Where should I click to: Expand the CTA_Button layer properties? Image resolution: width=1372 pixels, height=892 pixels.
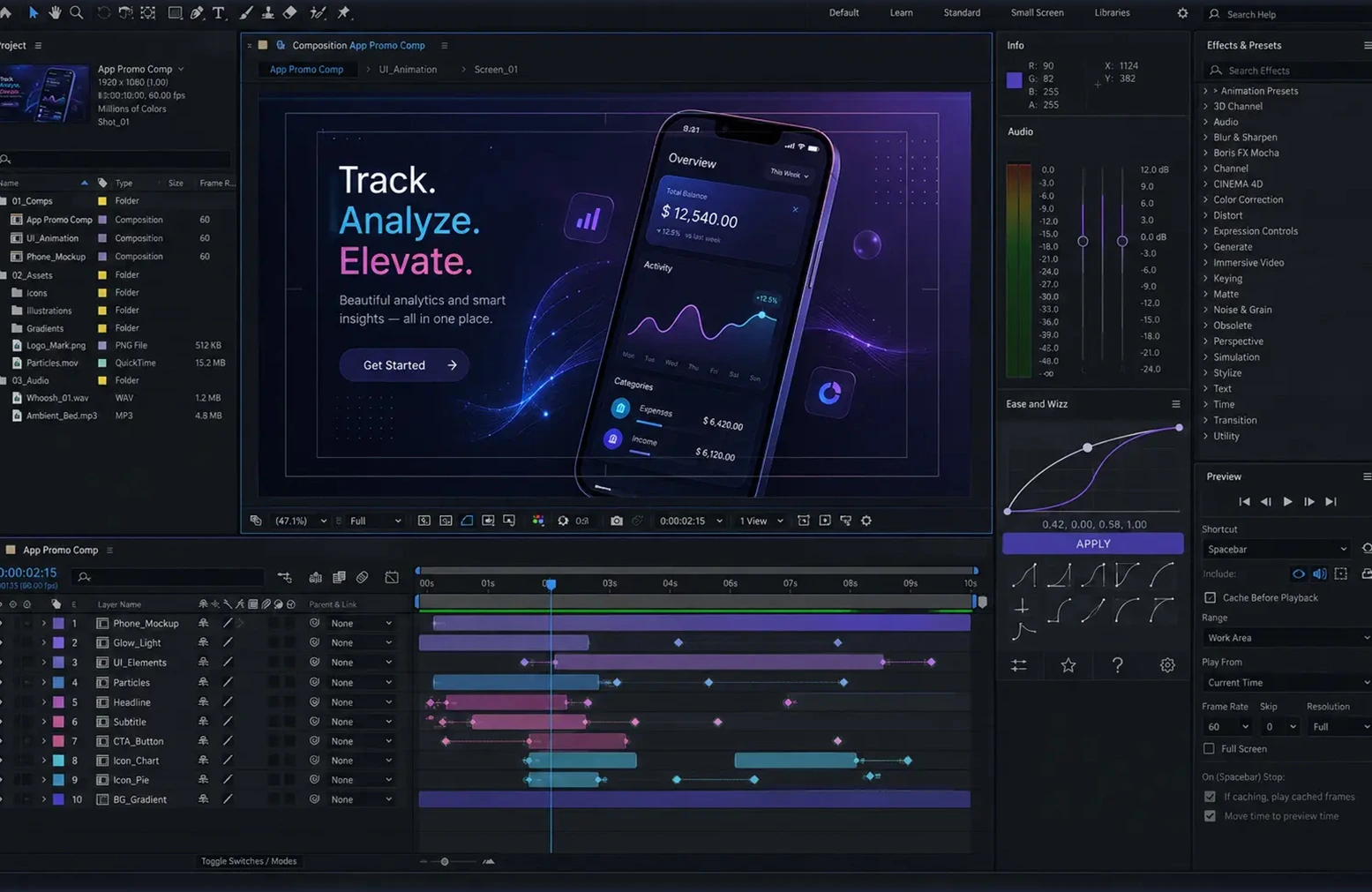pyautogui.click(x=43, y=741)
